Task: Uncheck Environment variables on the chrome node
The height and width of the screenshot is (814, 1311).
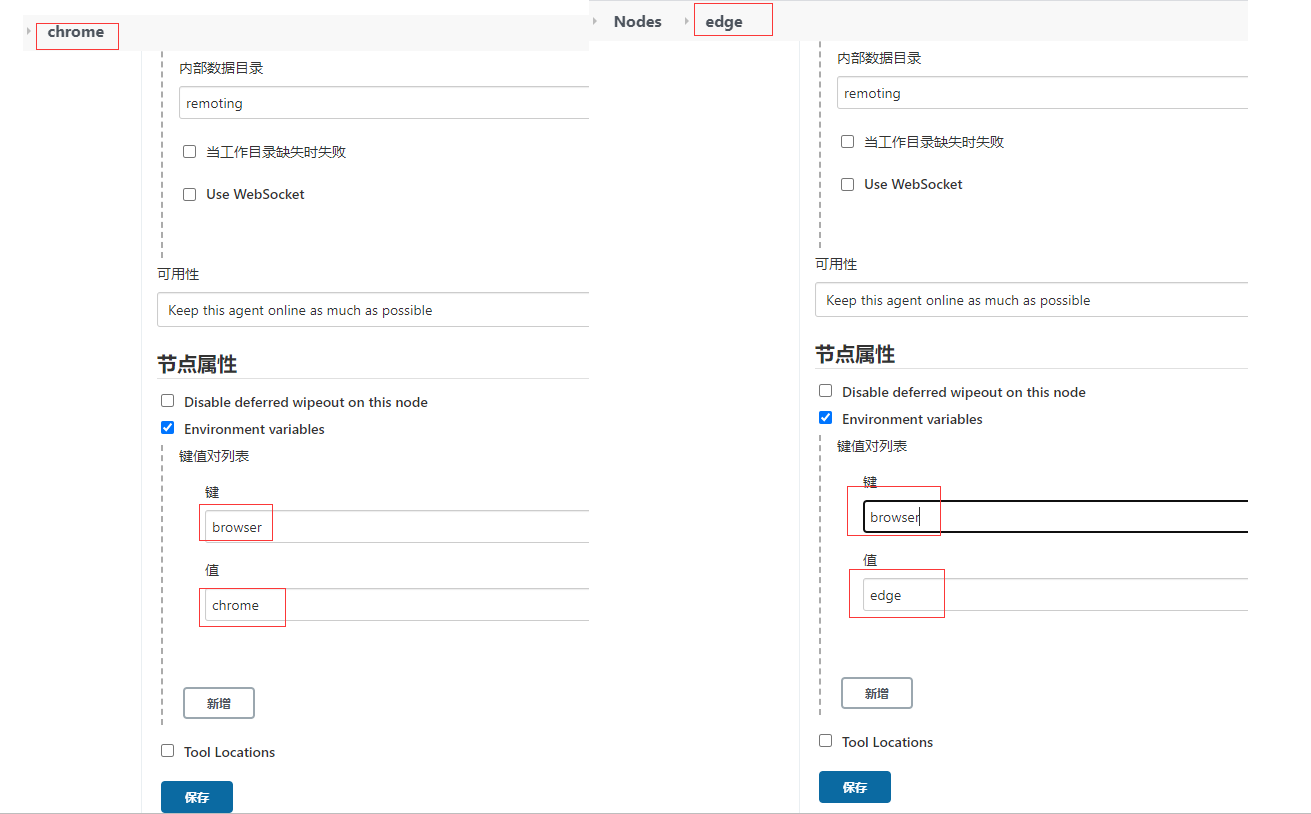Action: pyautogui.click(x=168, y=428)
